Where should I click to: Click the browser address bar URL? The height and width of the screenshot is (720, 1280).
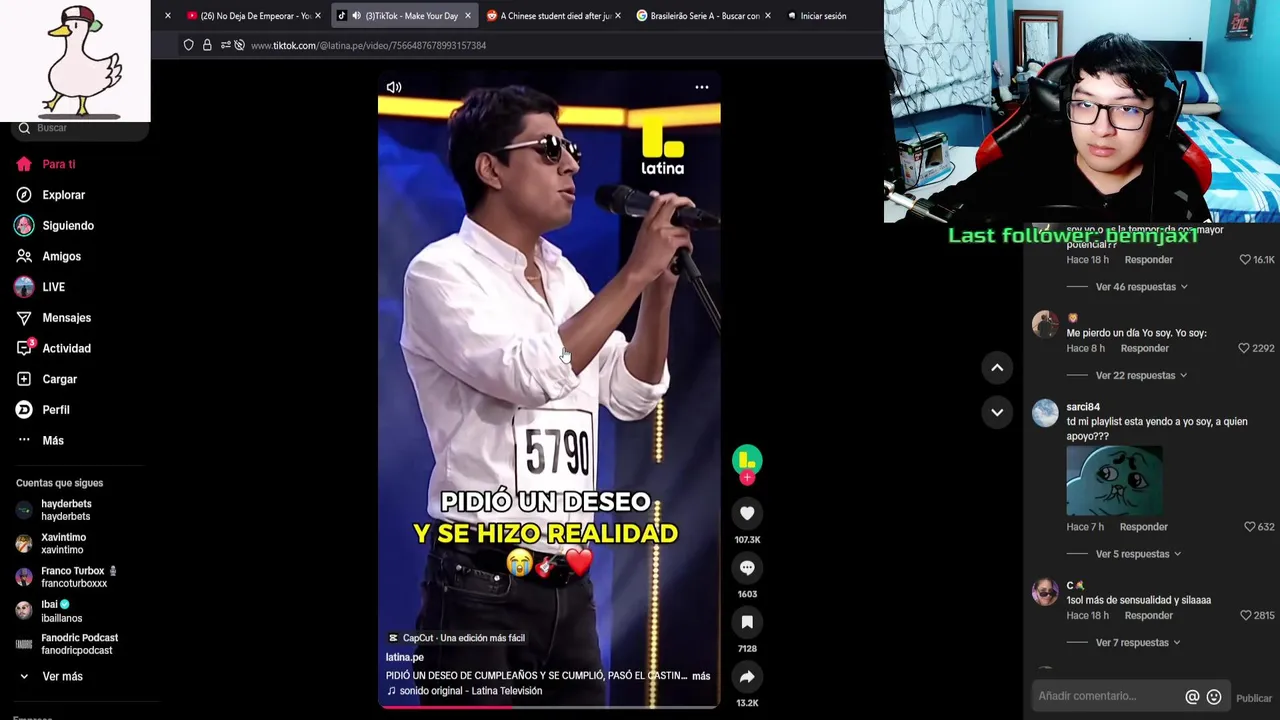point(368,45)
